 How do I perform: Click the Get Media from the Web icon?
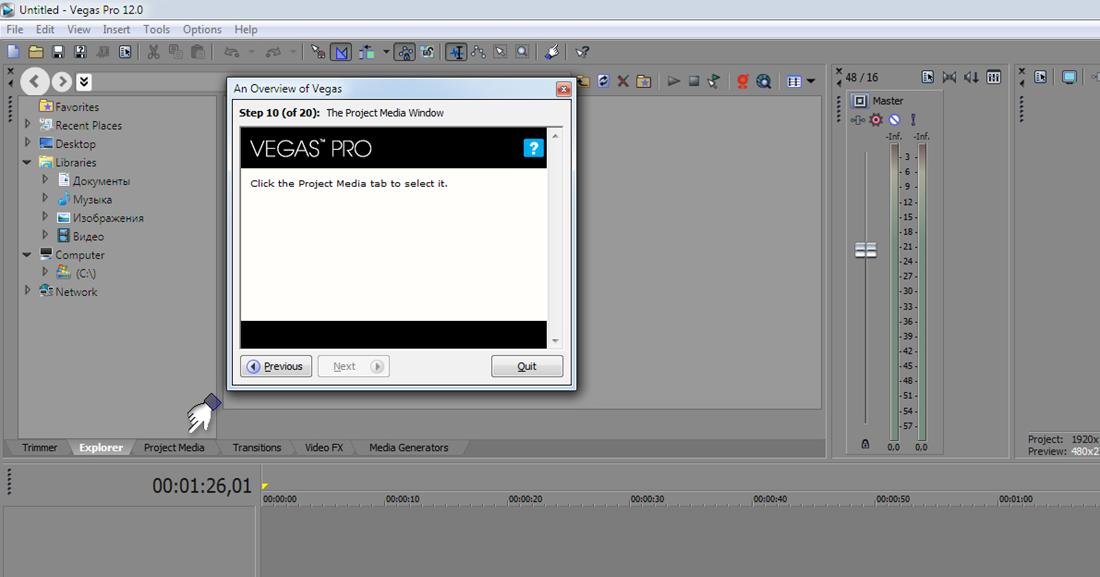coord(764,81)
